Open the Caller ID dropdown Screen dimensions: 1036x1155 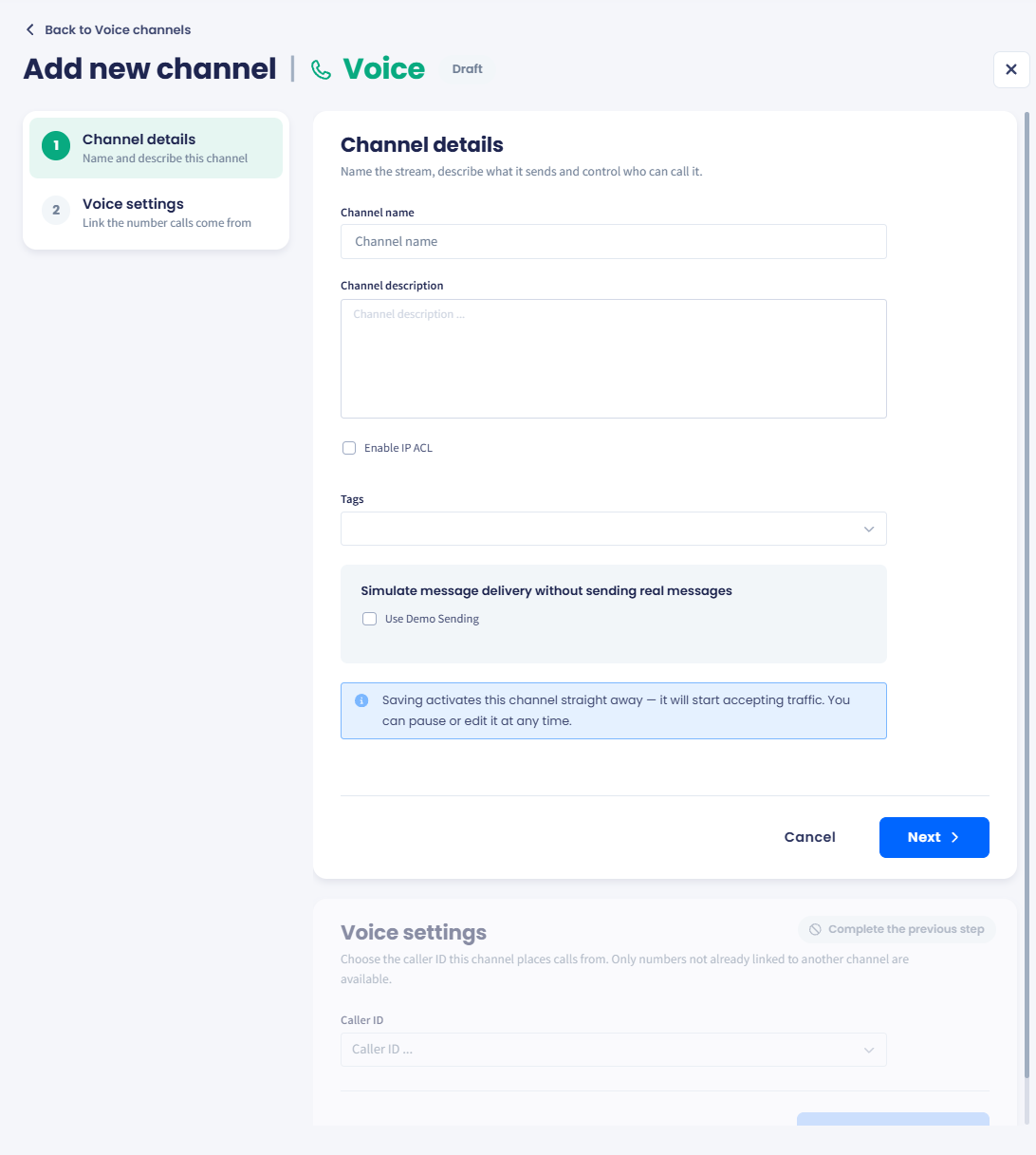click(614, 1050)
